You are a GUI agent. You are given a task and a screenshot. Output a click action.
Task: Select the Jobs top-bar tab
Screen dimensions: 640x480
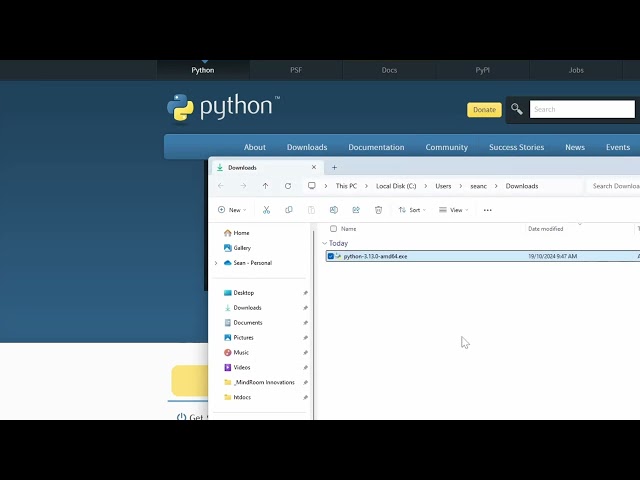pos(576,70)
